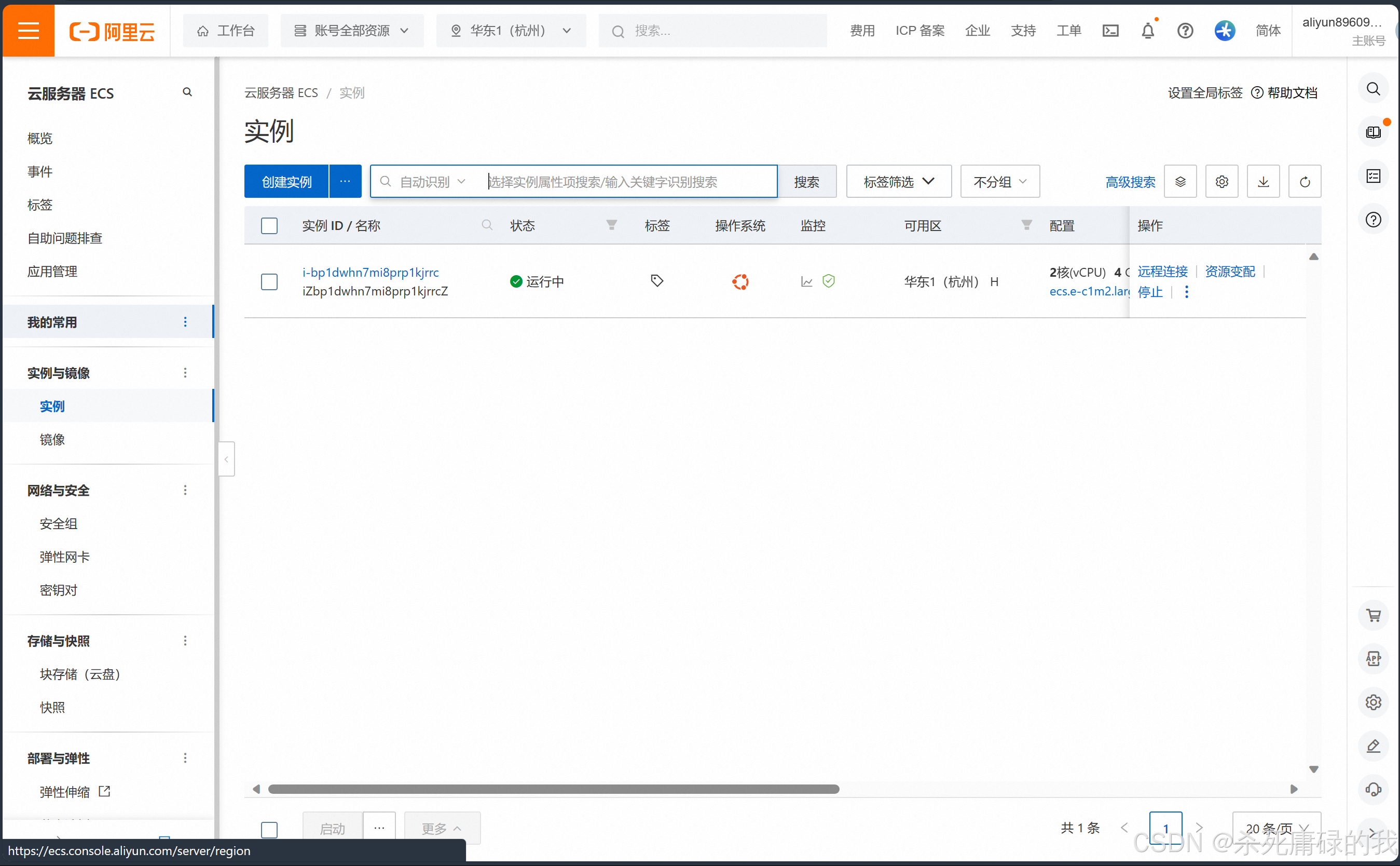Click the search icon in right side panel
Image resolution: width=1400 pixels, height=866 pixels.
[x=1373, y=89]
